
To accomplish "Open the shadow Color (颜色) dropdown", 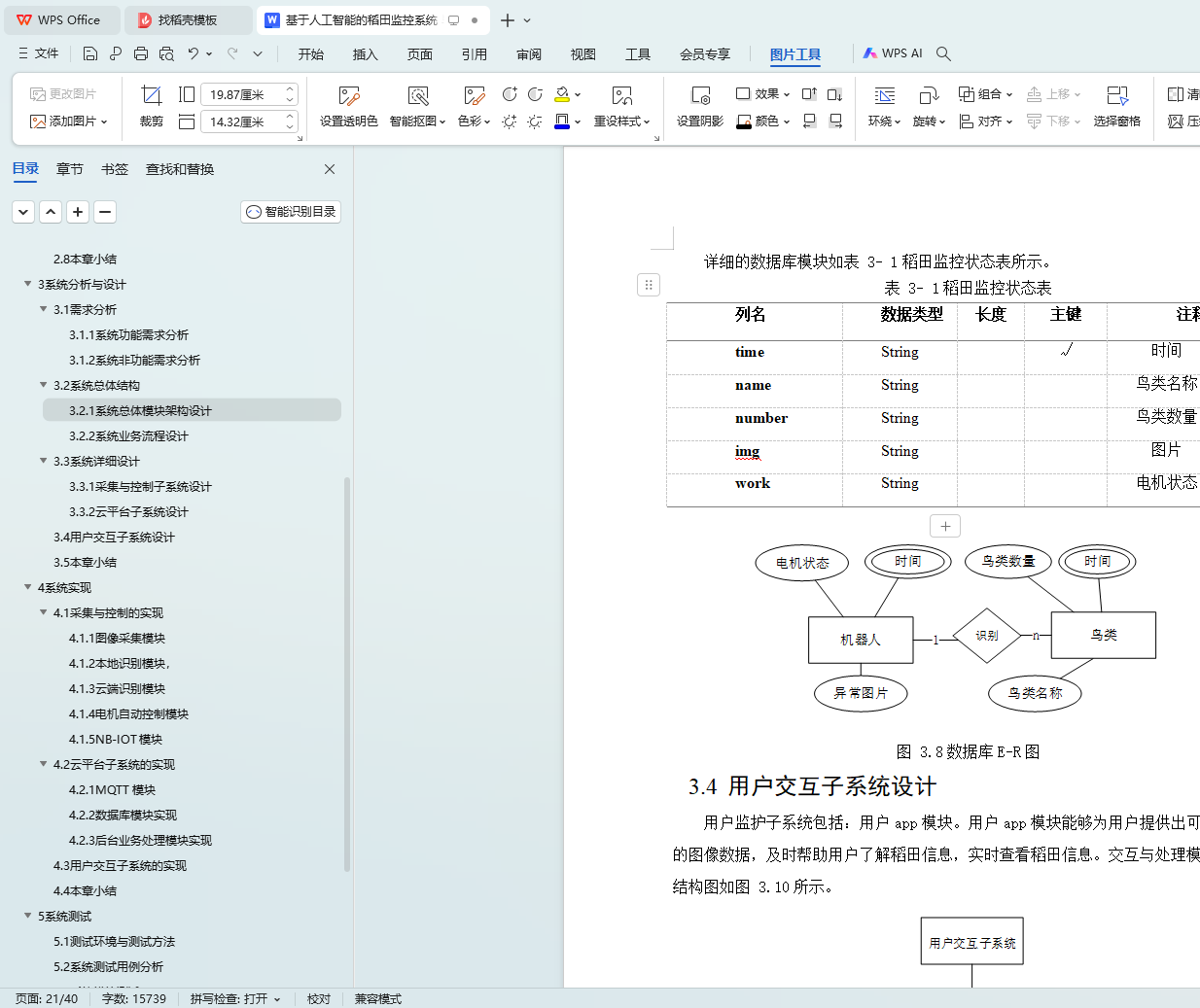I will [x=762, y=122].
